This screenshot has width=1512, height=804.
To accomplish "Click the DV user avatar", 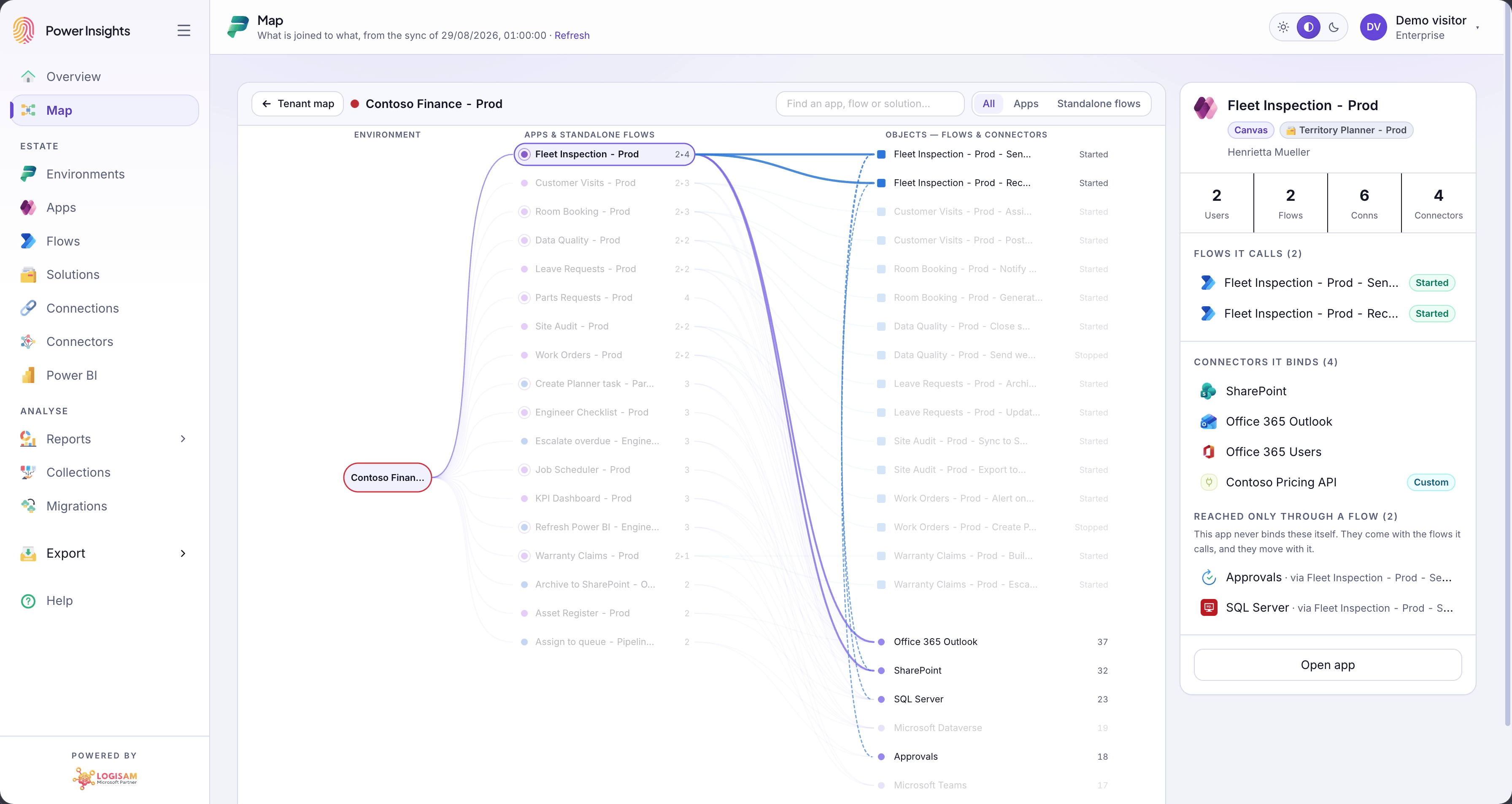I will tap(1373, 27).
